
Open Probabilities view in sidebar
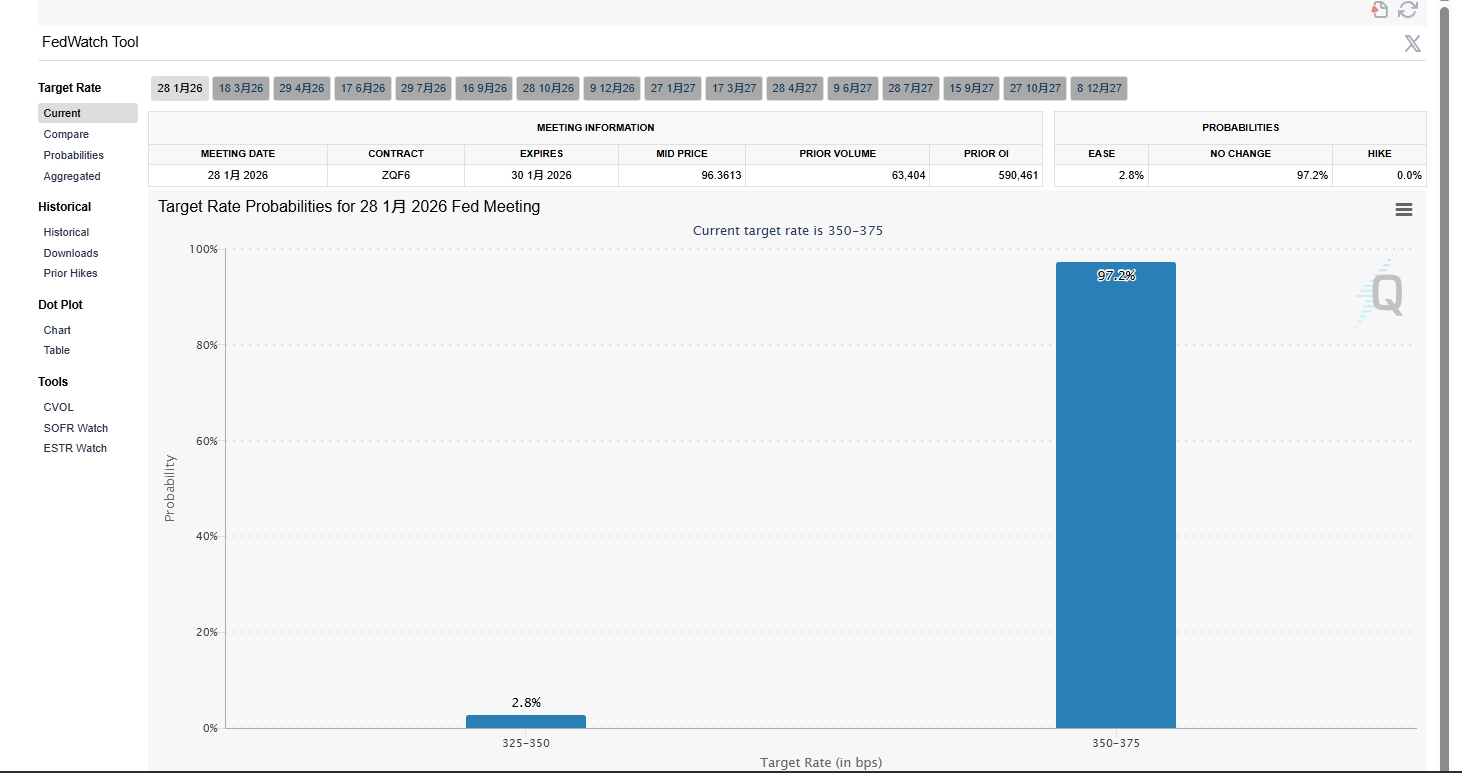click(73, 155)
